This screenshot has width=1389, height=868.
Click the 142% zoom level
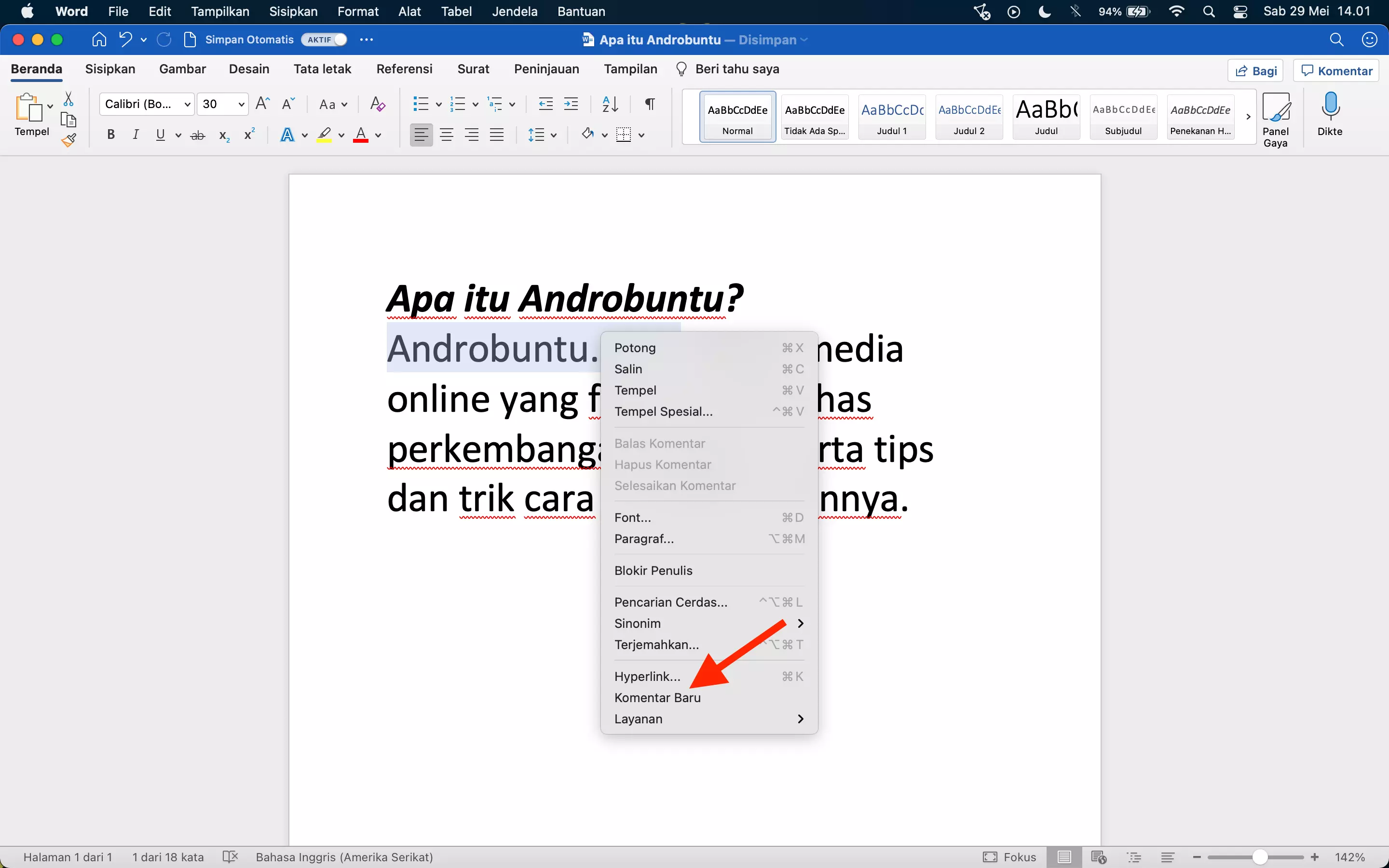[1349, 857]
